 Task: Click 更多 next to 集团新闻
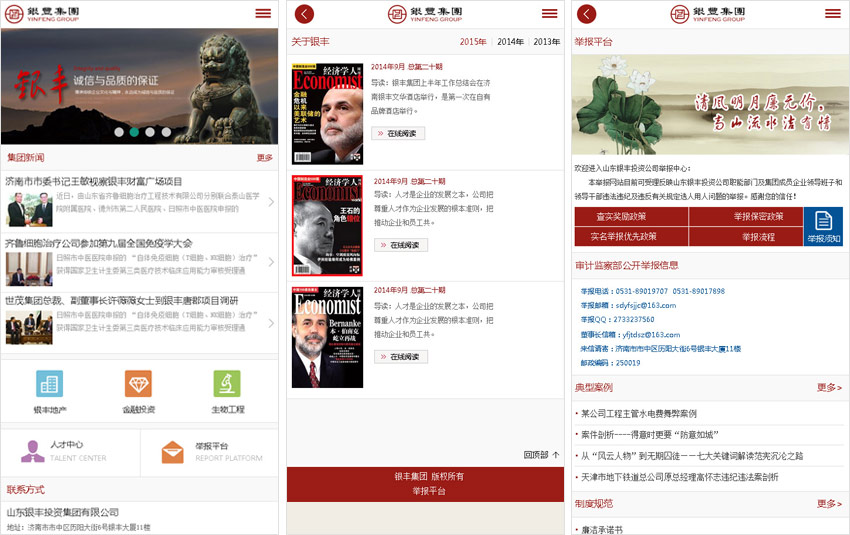tap(265, 158)
